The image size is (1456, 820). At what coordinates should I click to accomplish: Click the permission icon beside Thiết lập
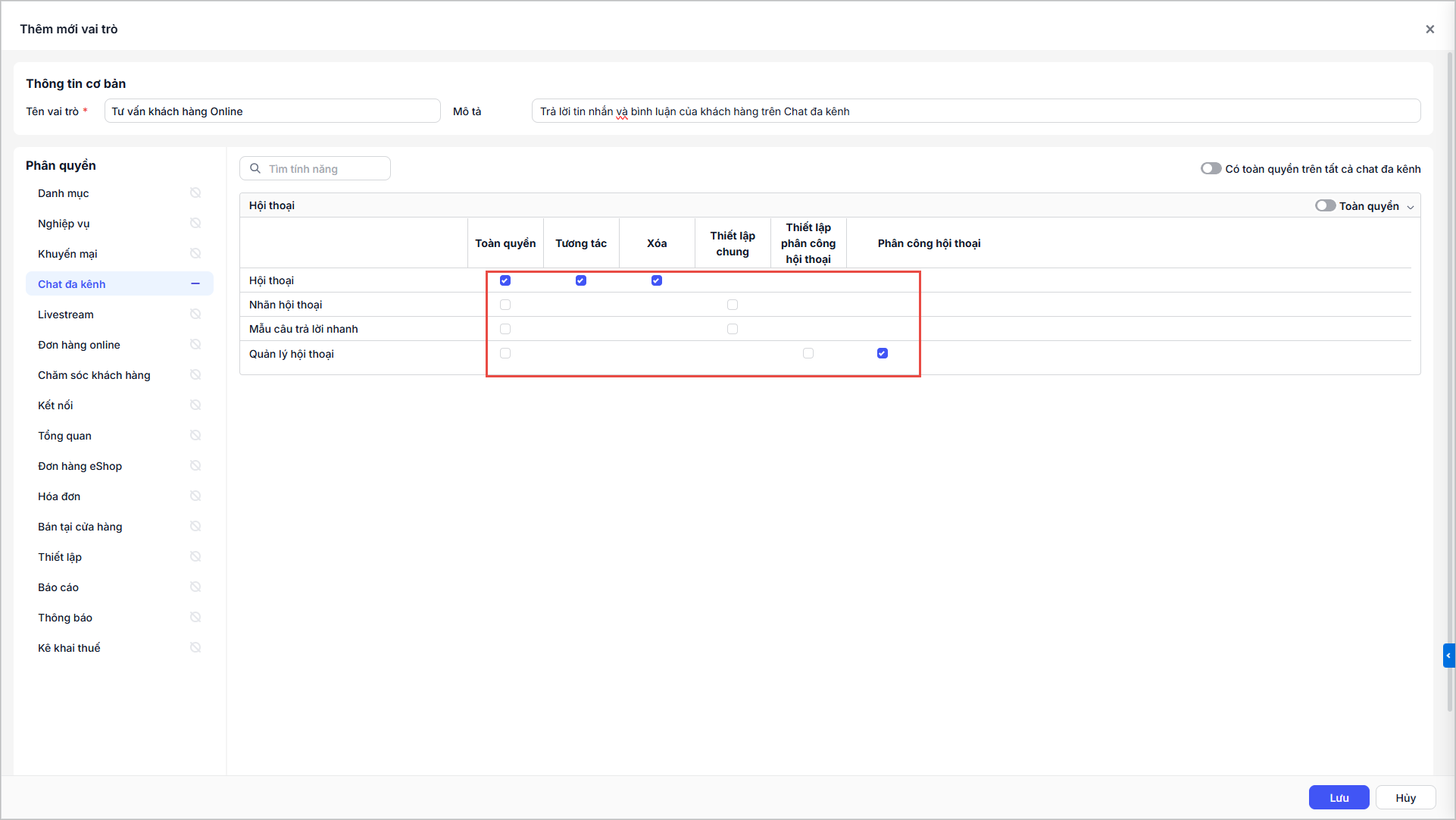195,557
